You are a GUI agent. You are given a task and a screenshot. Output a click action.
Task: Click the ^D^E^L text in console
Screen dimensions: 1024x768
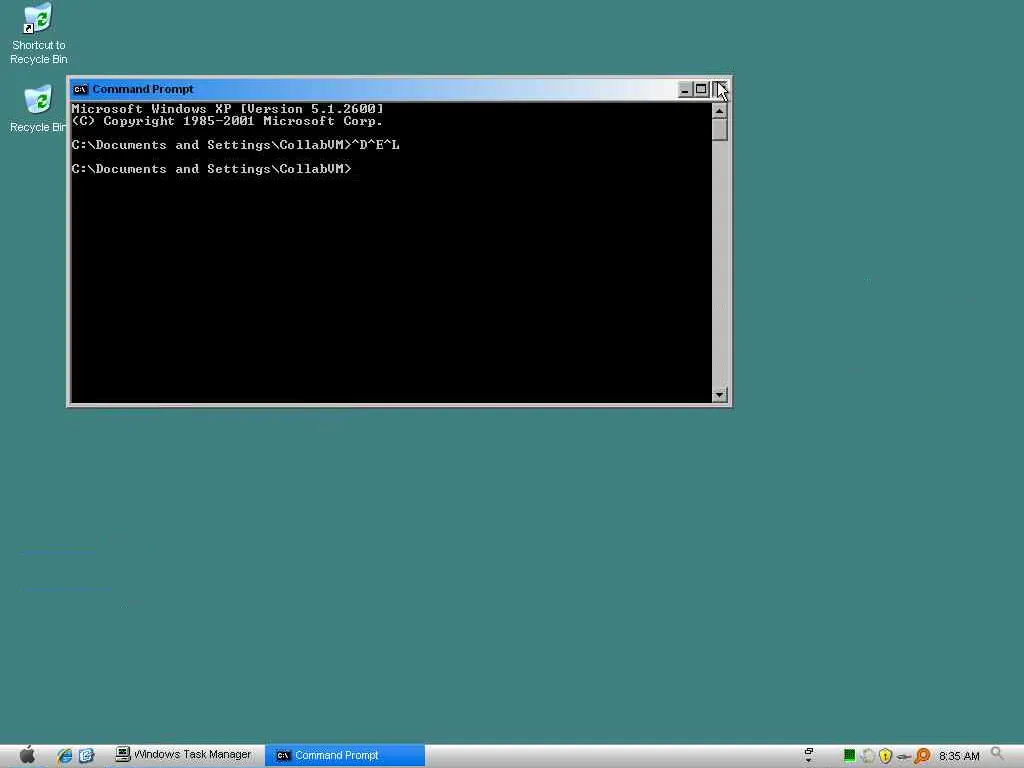pyautogui.click(x=376, y=145)
